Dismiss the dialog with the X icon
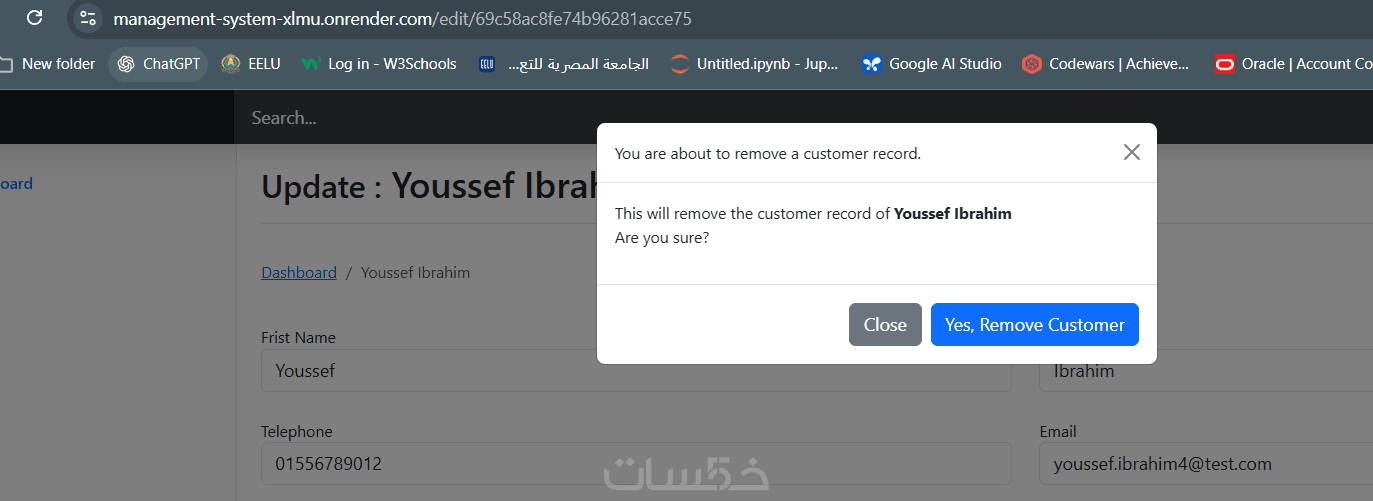Viewport: 1373px width, 501px height. [x=1131, y=152]
